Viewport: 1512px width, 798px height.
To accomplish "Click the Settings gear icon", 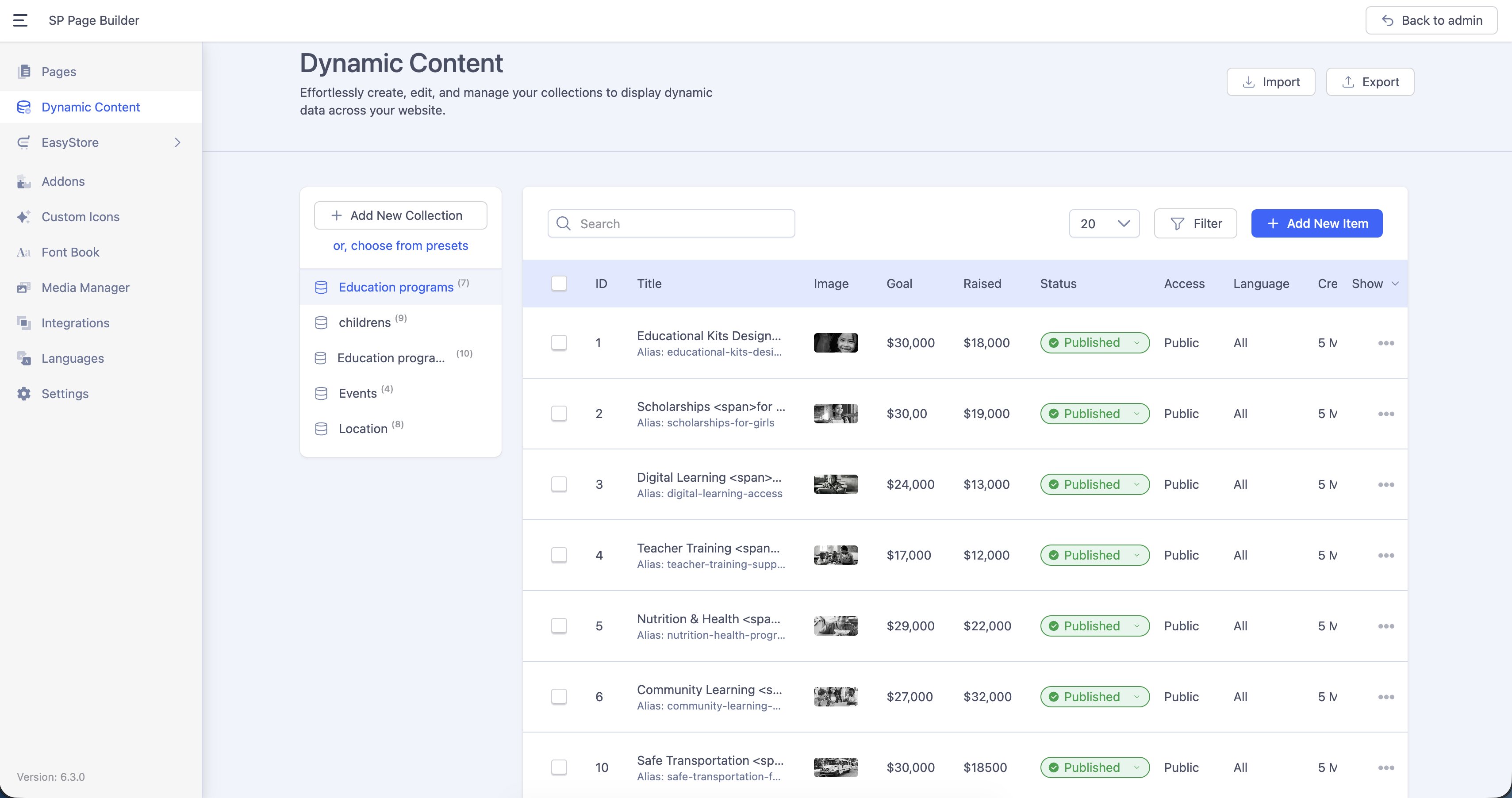I will pos(23,394).
